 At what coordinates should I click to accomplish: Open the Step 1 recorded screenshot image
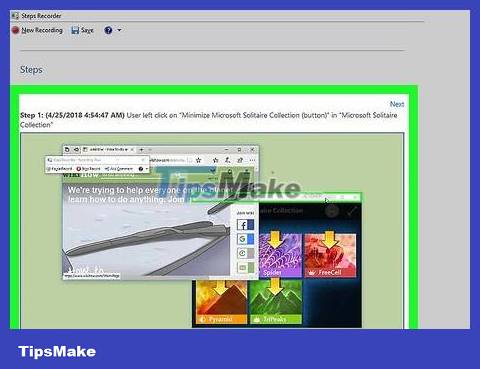212,230
